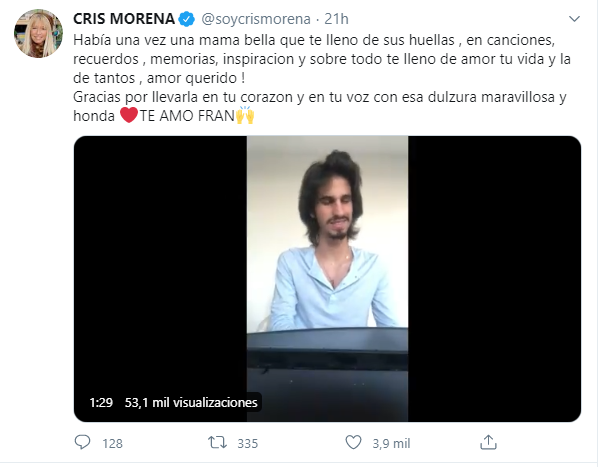Click the 1:29 video duration label
This screenshot has height=467, width=605.
click(100, 403)
